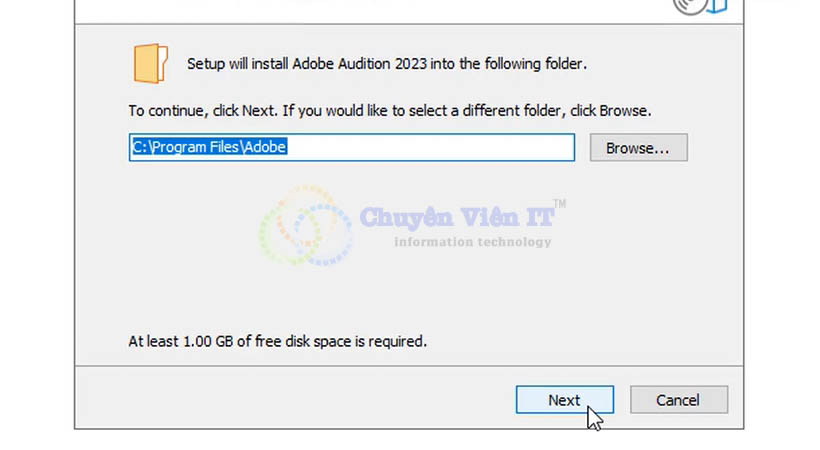Open folder picker with Browse button

point(639,148)
